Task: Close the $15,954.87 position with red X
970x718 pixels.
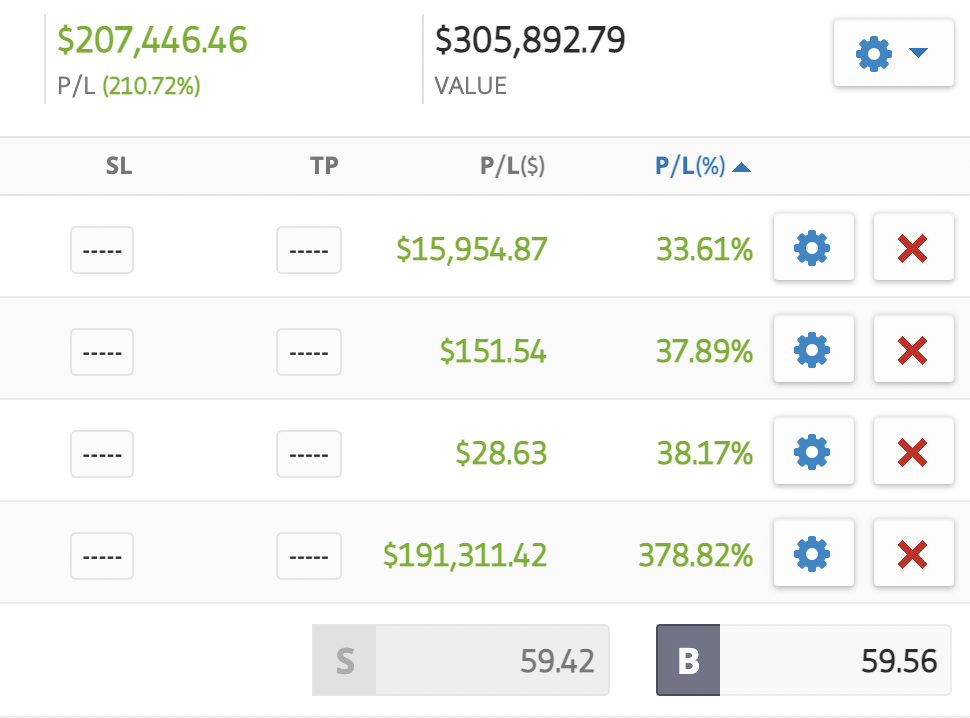Action: (x=914, y=247)
